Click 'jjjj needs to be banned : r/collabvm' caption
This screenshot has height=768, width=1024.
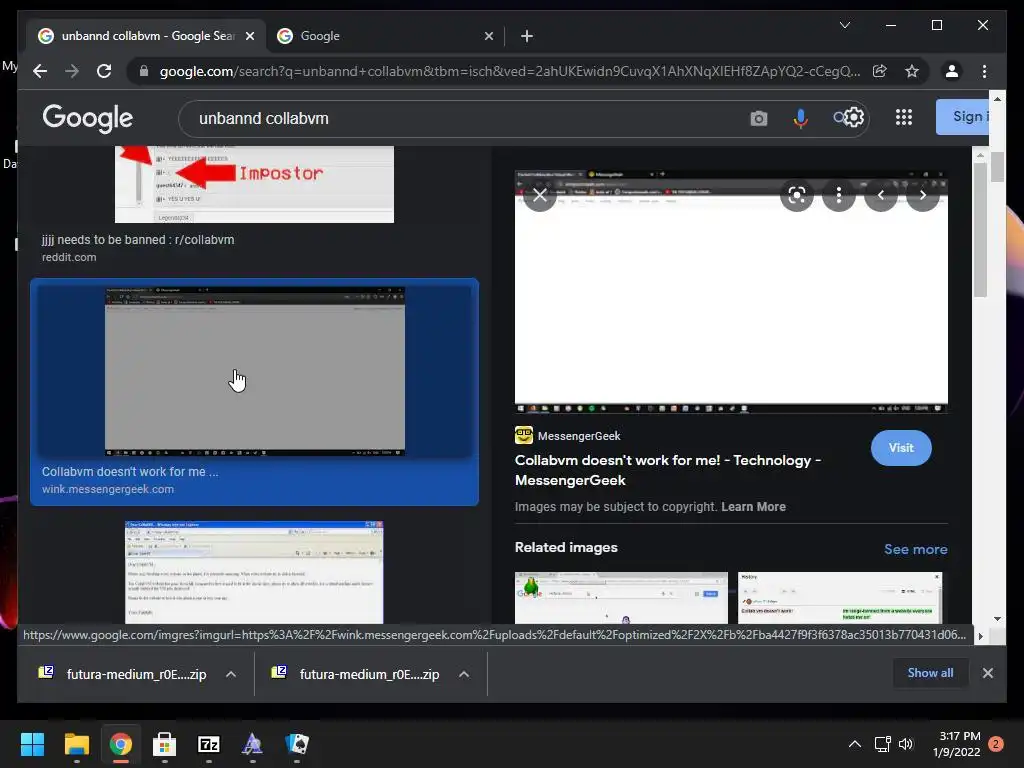pyautogui.click(x=138, y=240)
